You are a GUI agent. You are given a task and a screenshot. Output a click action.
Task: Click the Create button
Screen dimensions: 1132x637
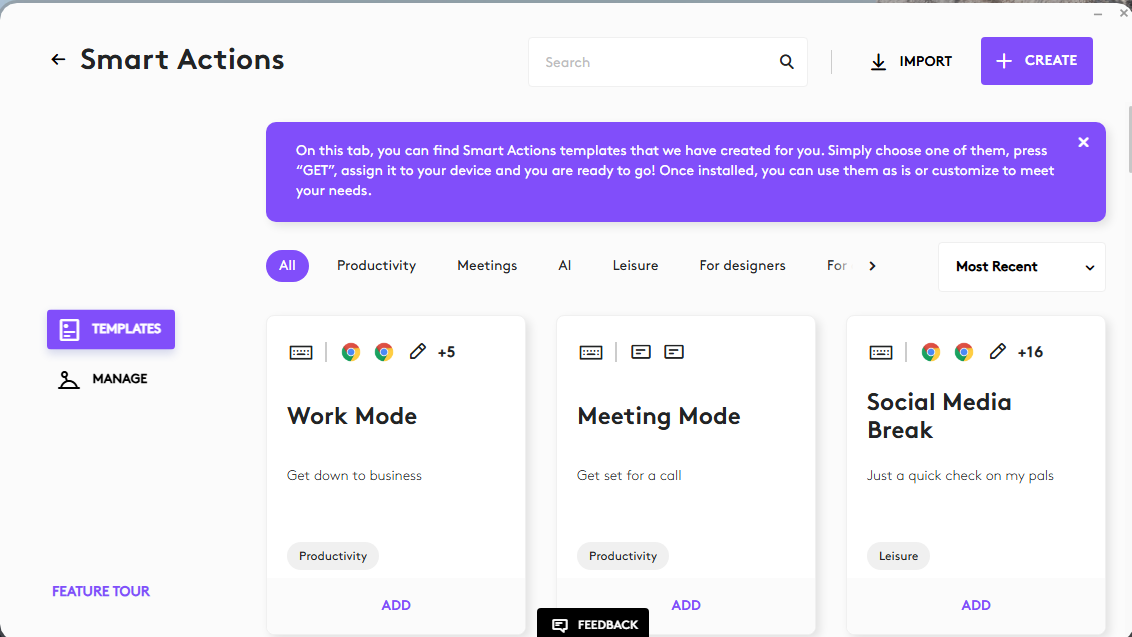(x=1036, y=61)
